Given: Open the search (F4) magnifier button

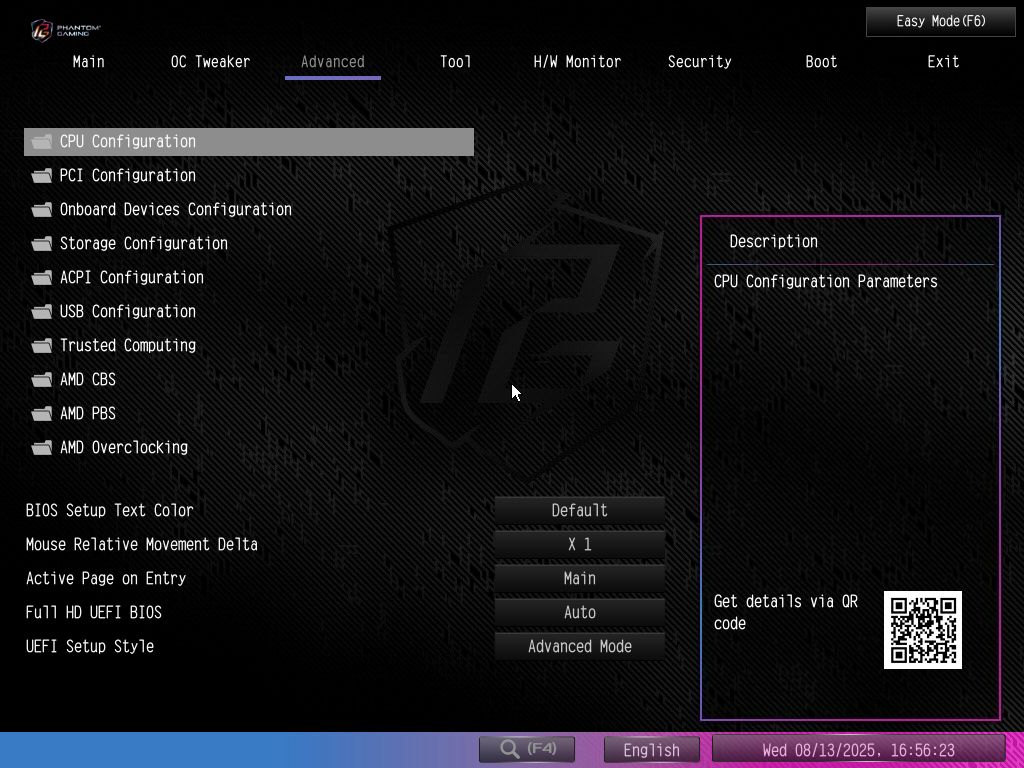Looking at the screenshot, I should coord(527,749).
